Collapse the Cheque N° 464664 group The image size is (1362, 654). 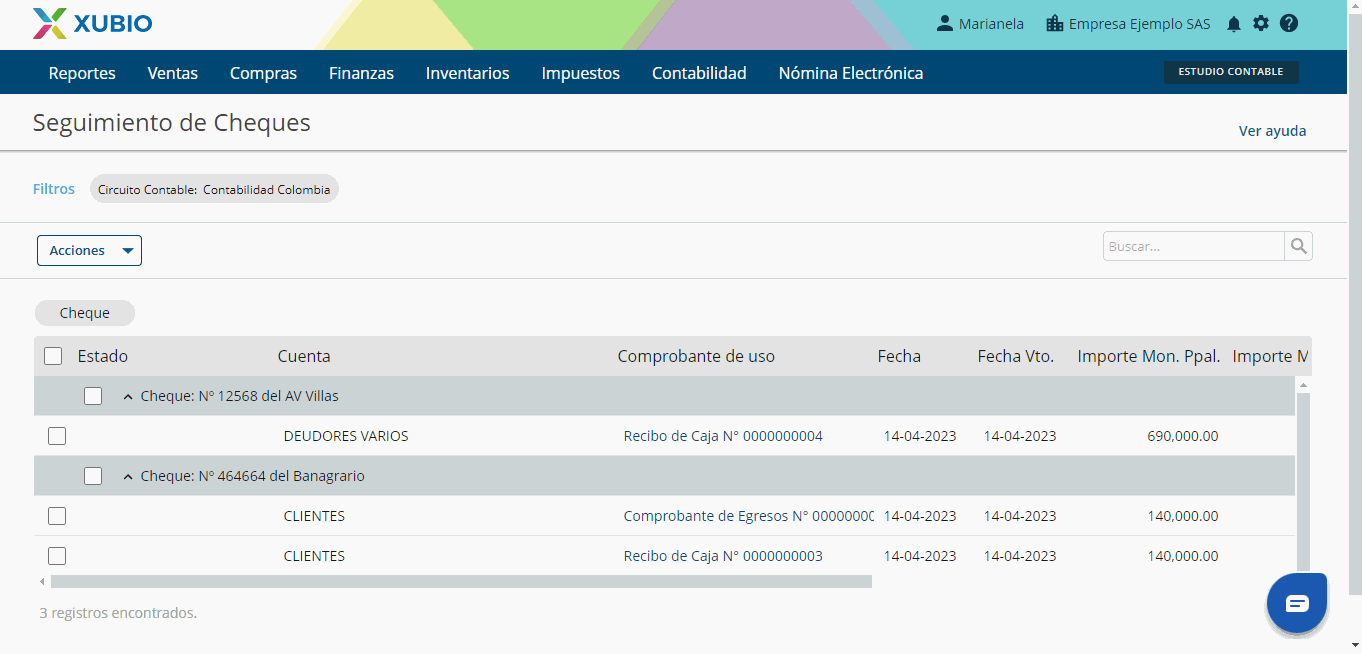(128, 477)
